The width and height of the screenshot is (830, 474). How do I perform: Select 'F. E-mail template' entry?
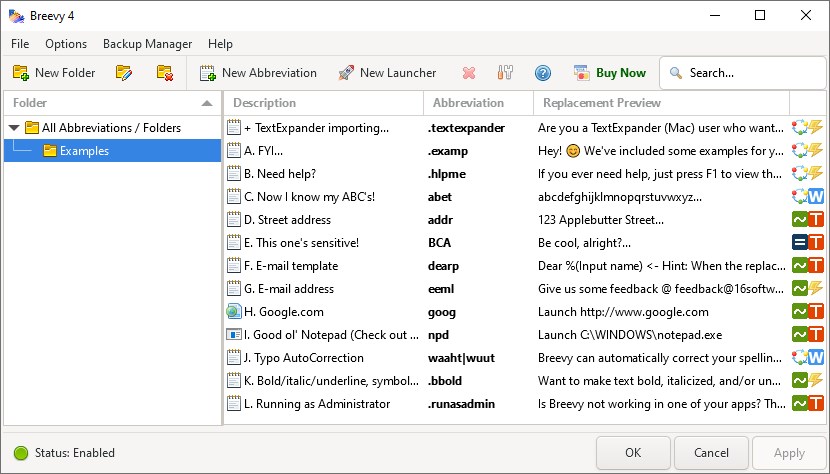[291, 266]
